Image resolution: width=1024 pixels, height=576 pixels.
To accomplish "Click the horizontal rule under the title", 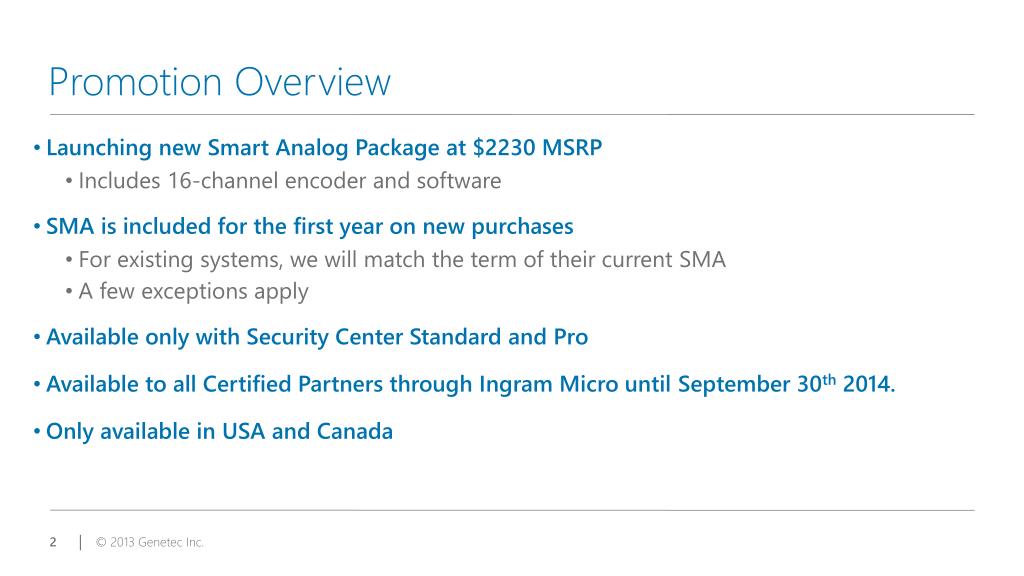I will tap(512, 114).
